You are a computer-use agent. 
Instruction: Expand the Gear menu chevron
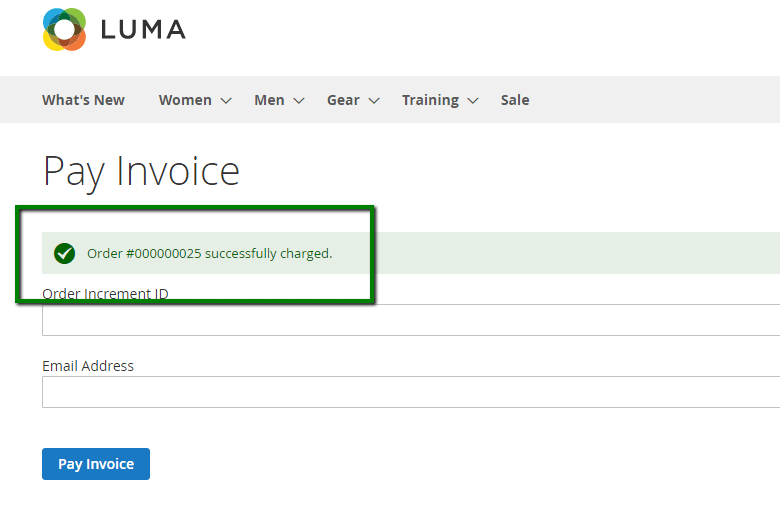pos(374,101)
